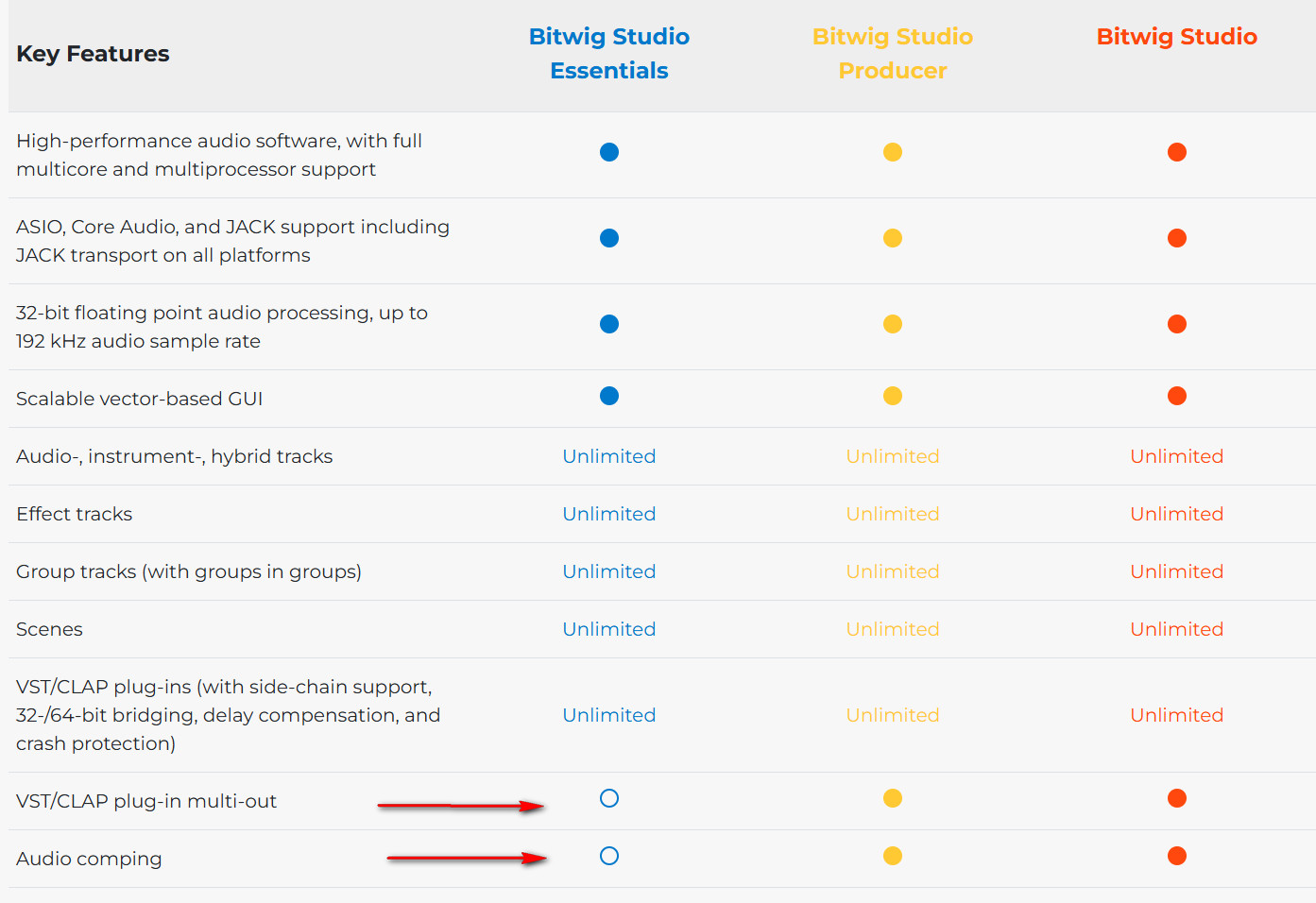1316x903 pixels.
Task: Click the orange dot for VST/CLAP plug-in multi-out
Action: pyautogui.click(x=1177, y=798)
